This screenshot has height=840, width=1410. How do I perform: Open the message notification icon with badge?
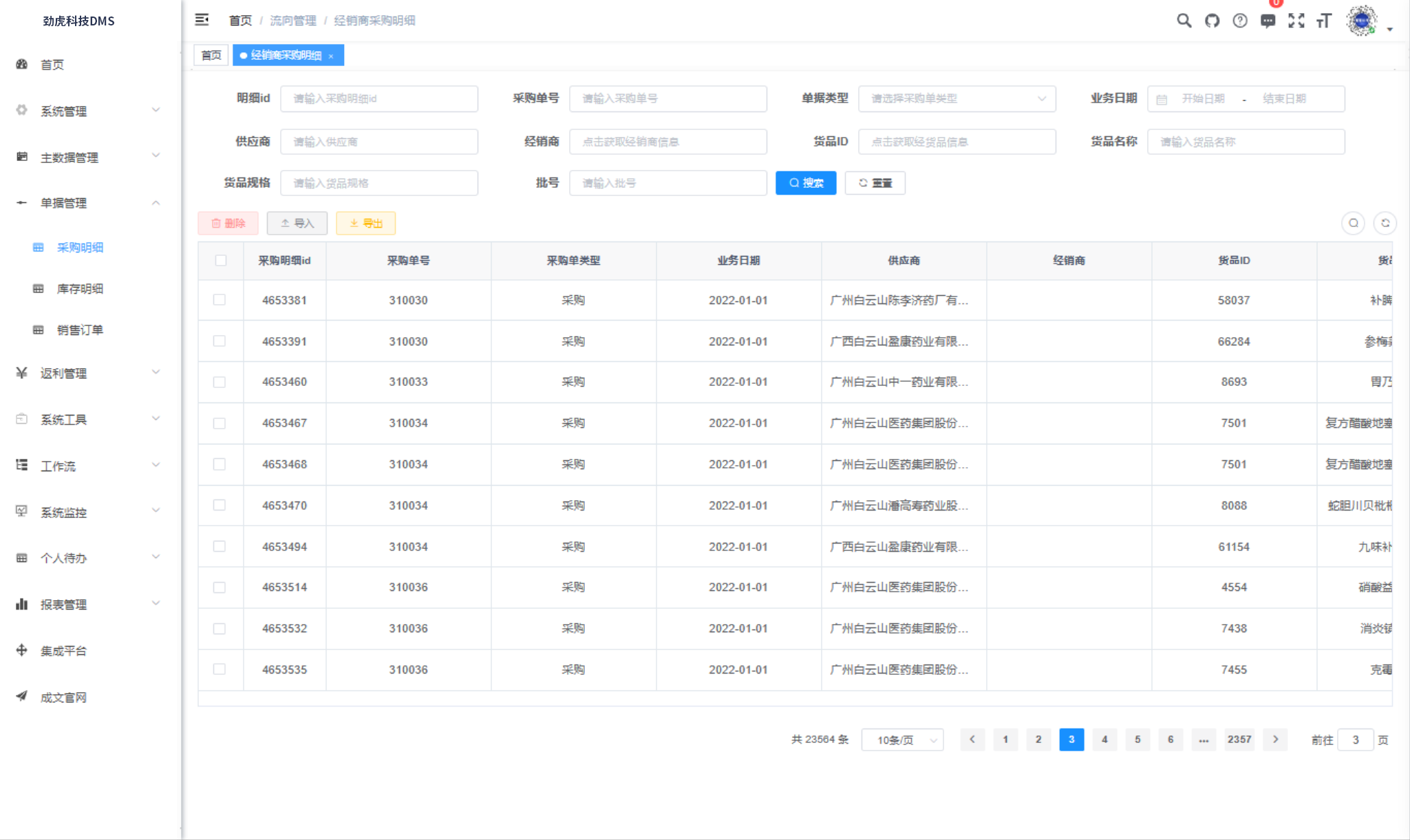[x=1269, y=21]
